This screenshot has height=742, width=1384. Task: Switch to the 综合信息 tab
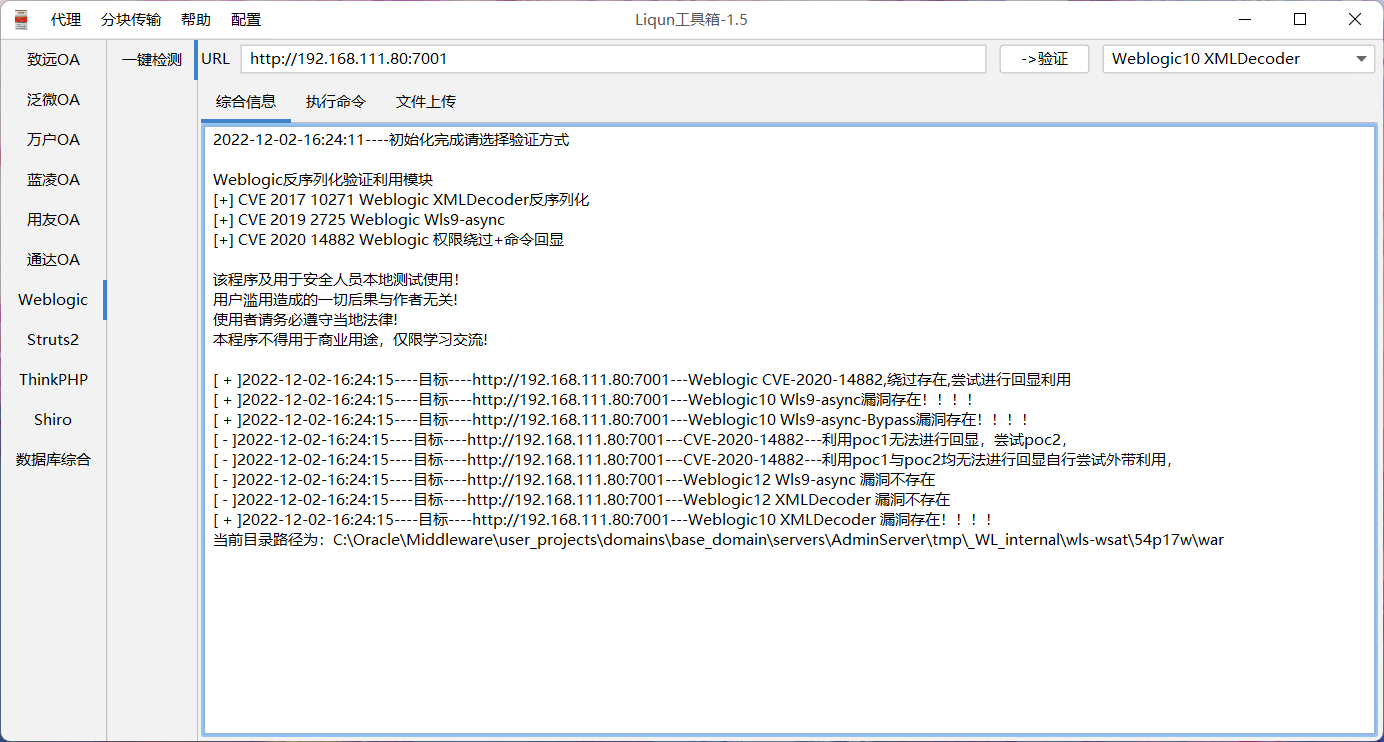(246, 102)
